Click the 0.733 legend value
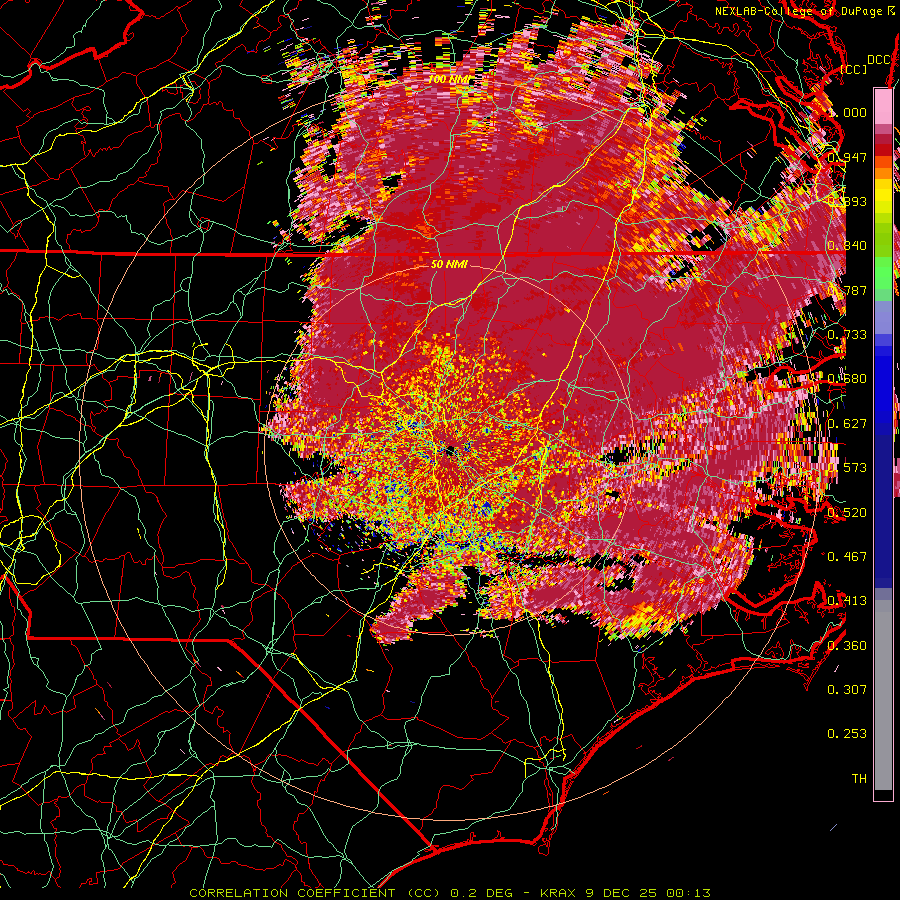This screenshot has height=900, width=900. 847,335
